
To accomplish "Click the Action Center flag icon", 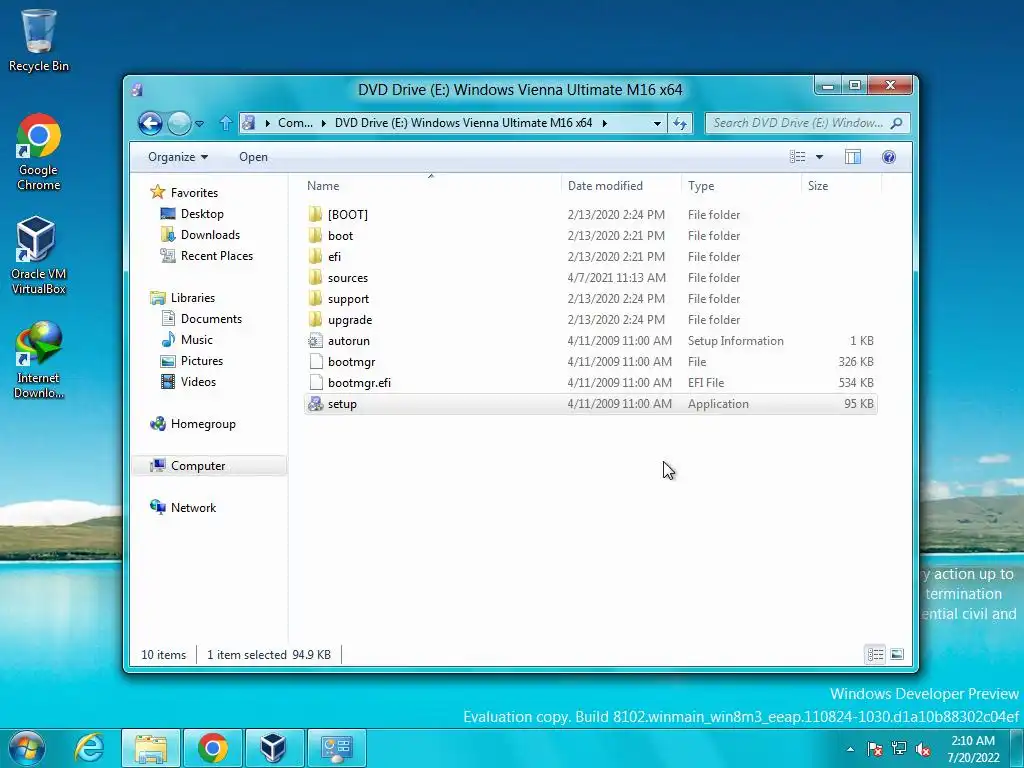I will (874, 749).
